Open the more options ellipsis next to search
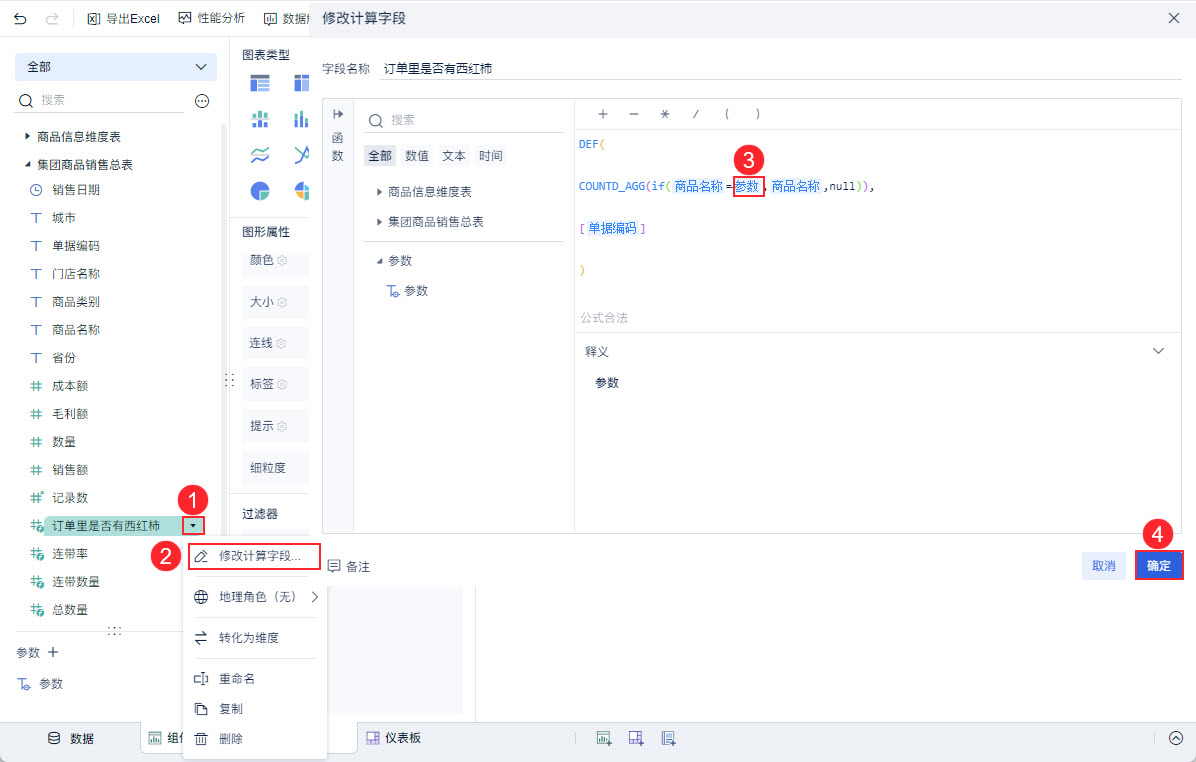1196x762 pixels. 202,101
